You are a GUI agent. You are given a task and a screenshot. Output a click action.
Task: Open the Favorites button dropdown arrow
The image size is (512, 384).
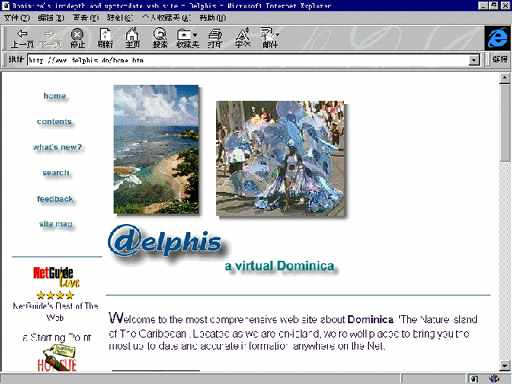click(195, 35)
